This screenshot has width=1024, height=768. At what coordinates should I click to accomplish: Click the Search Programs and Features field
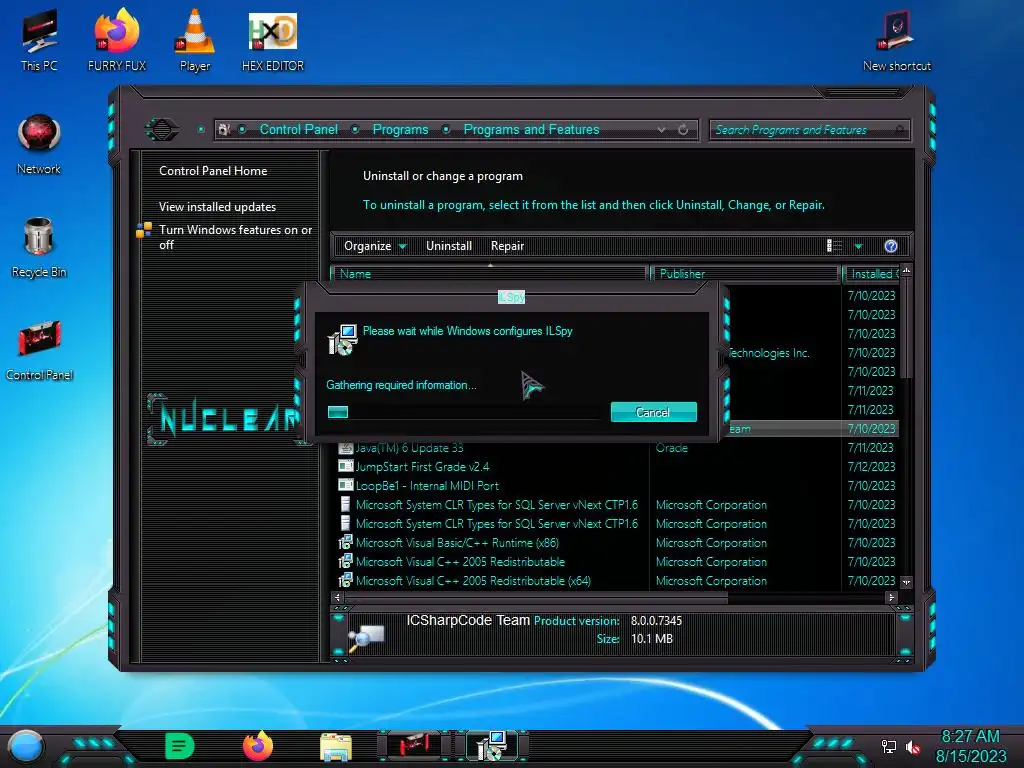(808, 130)
